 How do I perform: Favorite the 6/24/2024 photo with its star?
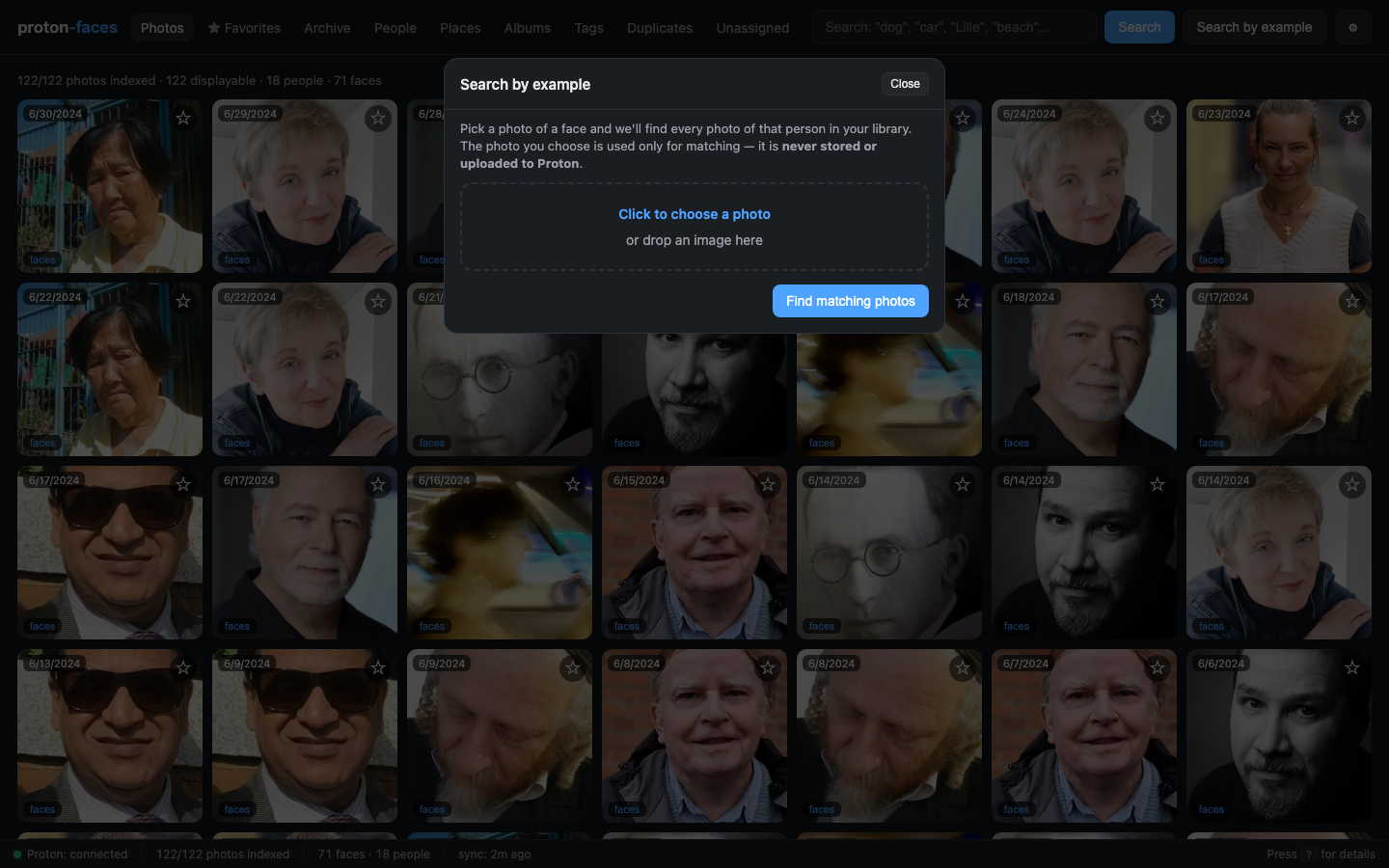click(x=1157, y=118)
